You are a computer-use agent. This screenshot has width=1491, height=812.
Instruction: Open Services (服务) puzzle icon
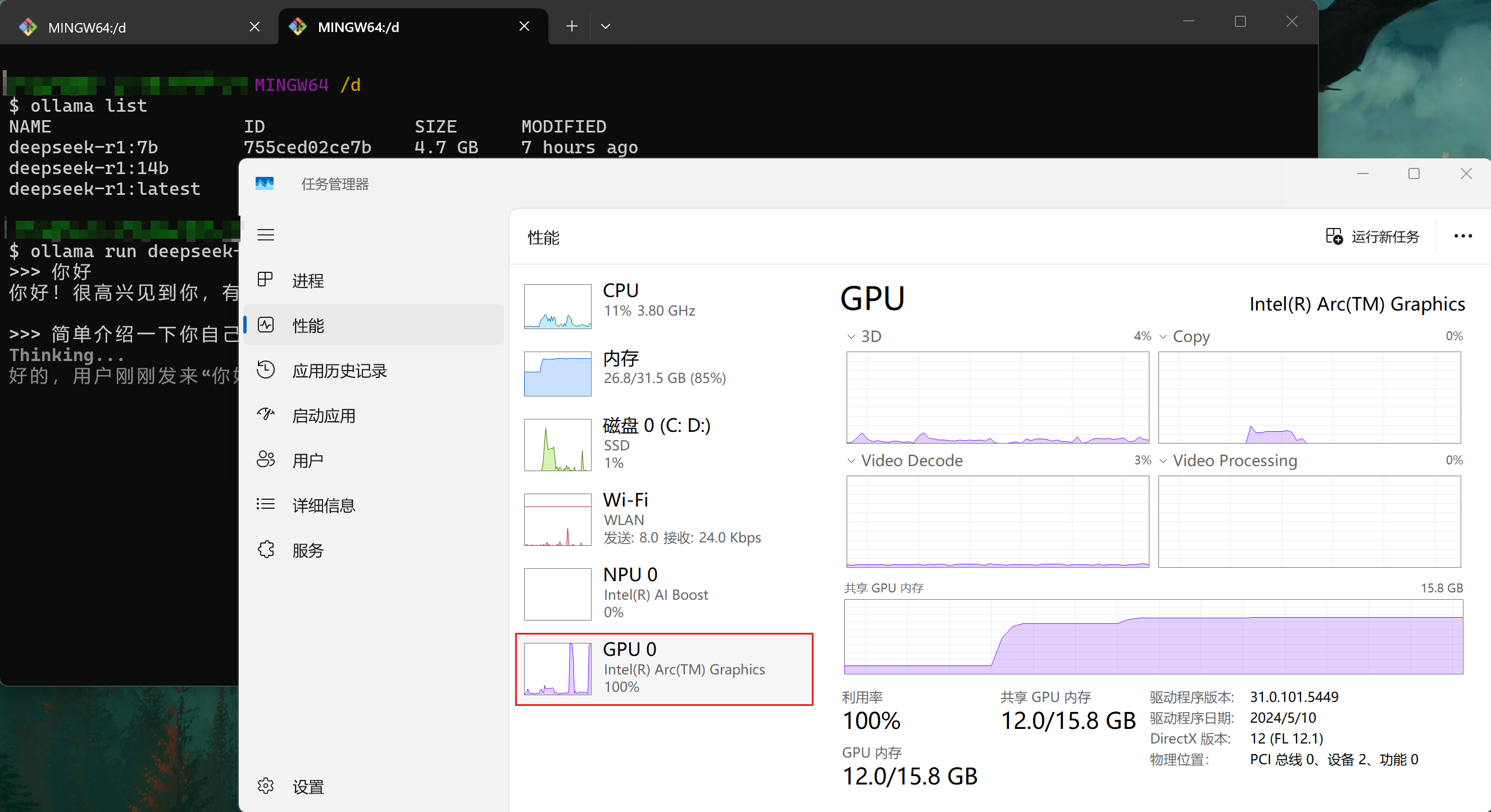(x=266, y=549)
